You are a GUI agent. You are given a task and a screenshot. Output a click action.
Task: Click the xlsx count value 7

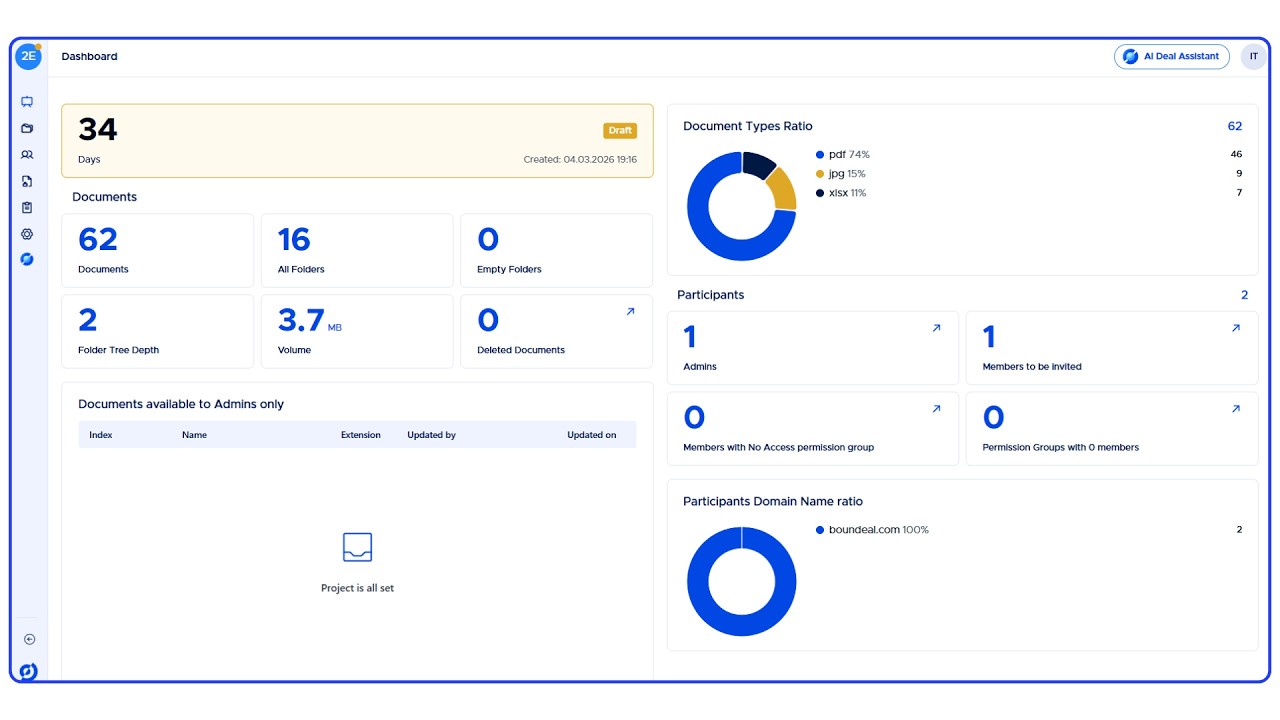[x=1239, y=193]
